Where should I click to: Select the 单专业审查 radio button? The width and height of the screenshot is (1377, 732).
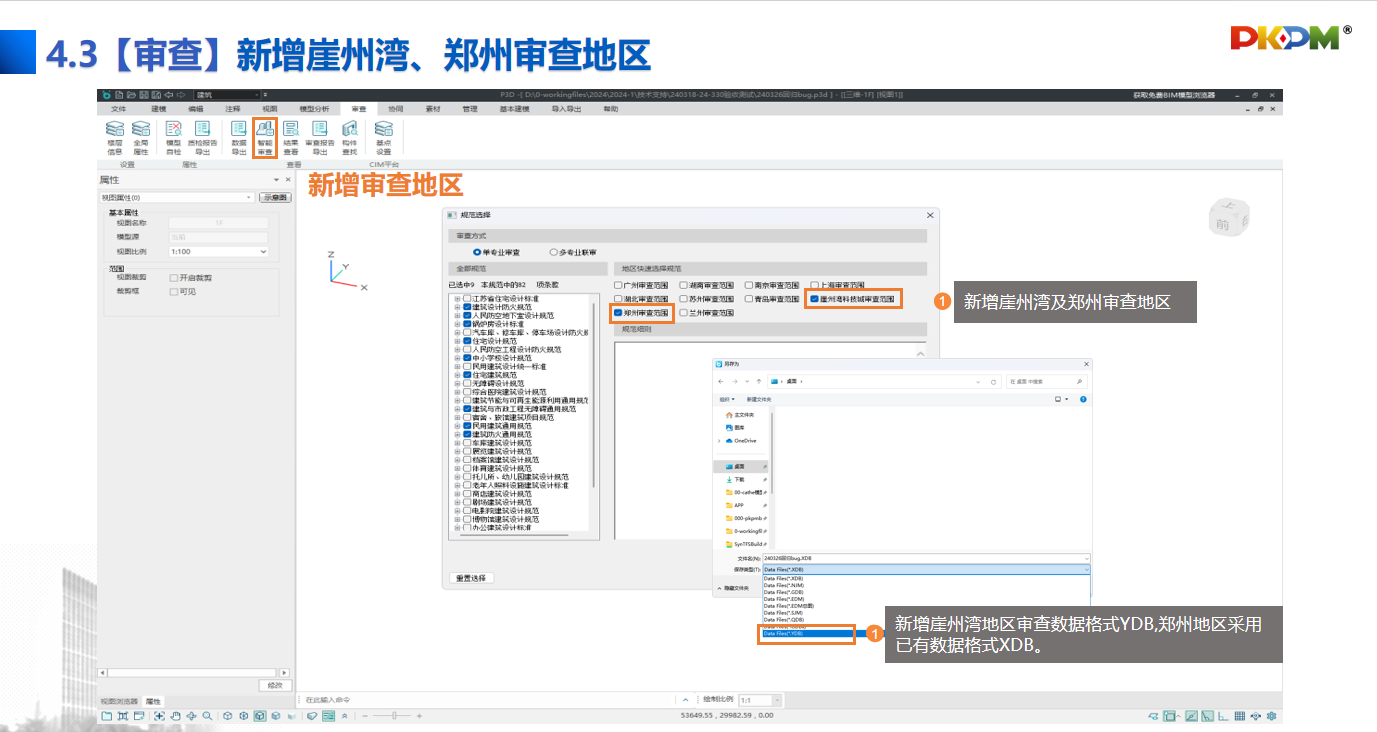(x=477, y=252)
